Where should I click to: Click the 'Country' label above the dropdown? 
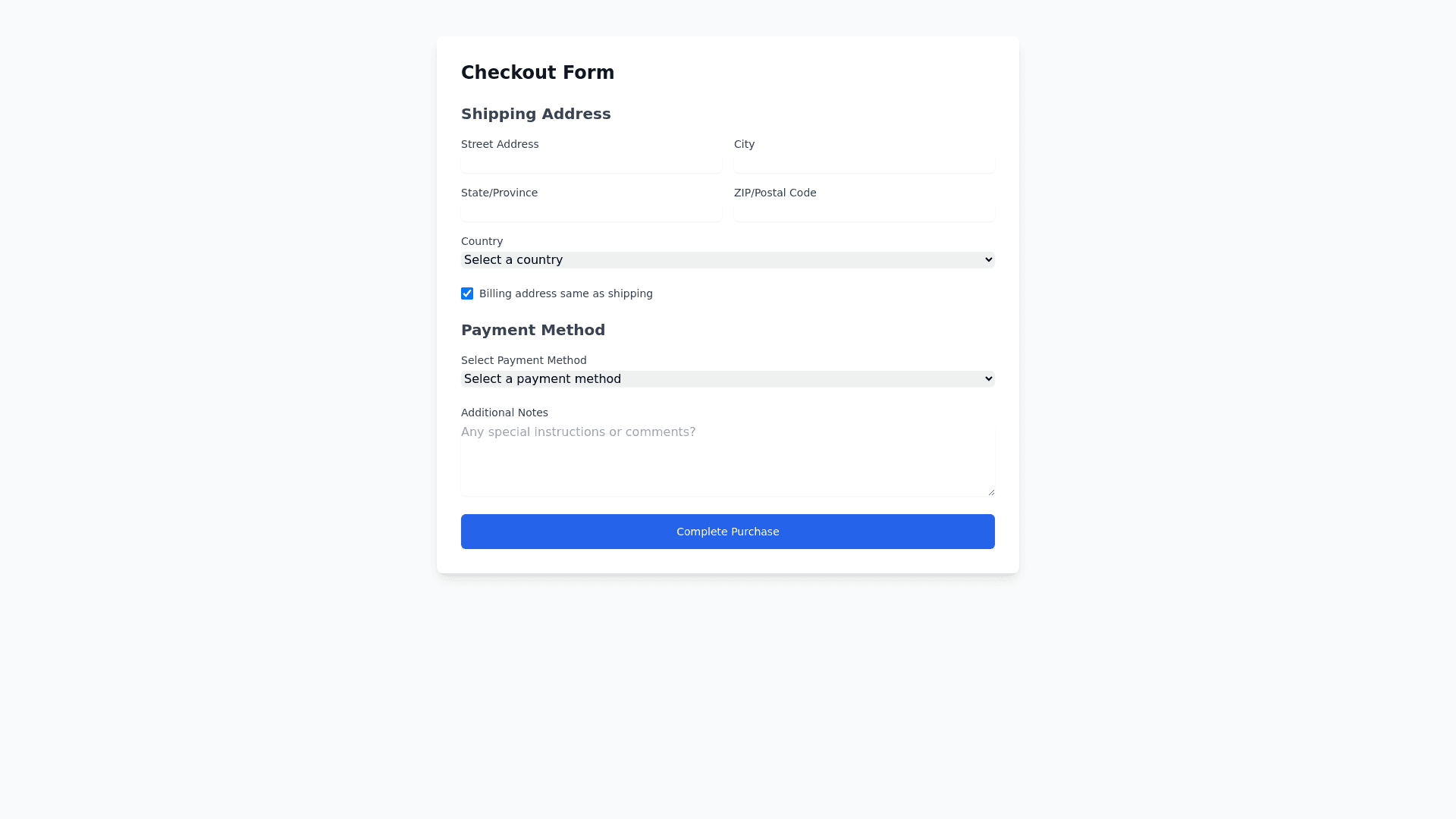482,241
